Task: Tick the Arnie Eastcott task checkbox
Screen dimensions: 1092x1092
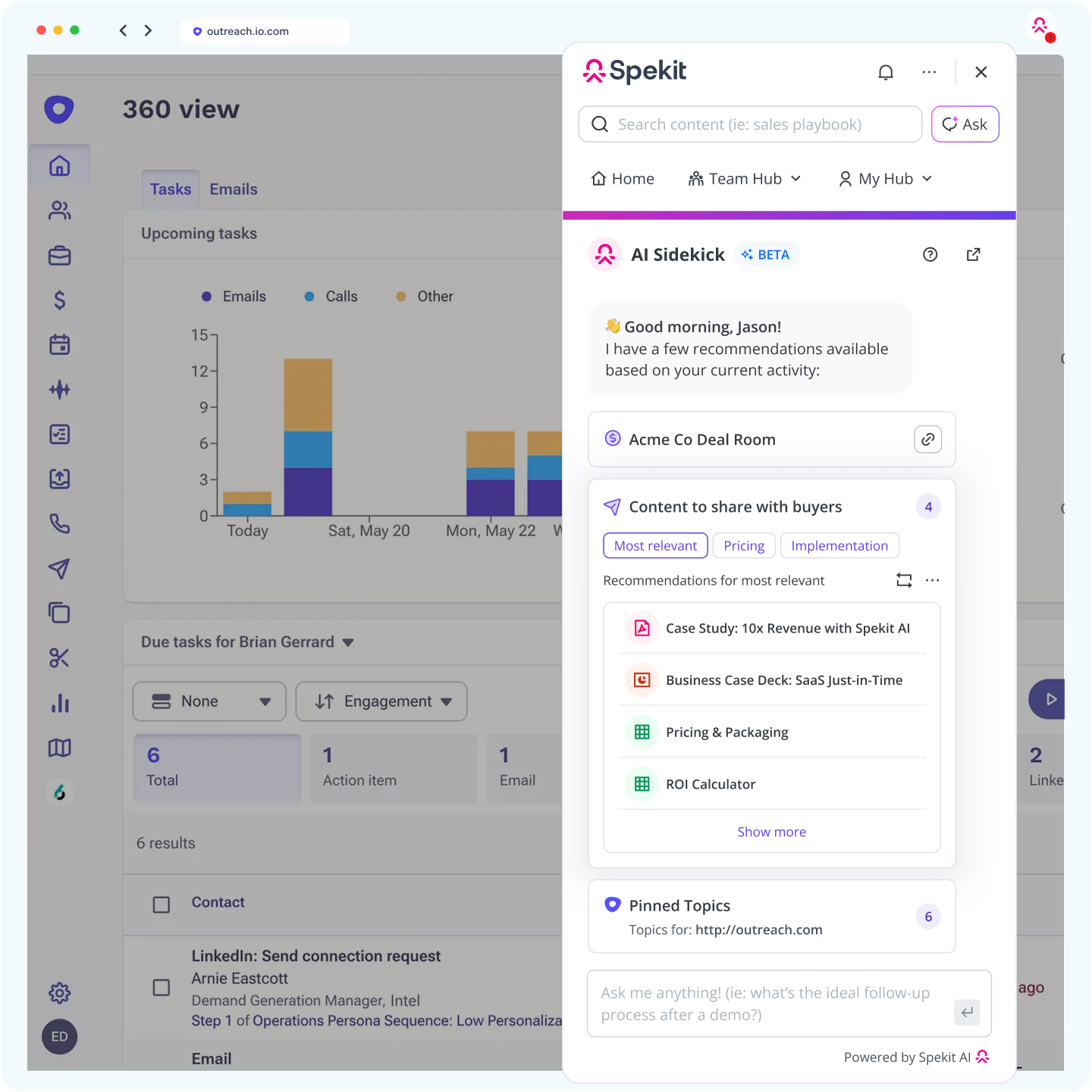Action: click(162, 987)
